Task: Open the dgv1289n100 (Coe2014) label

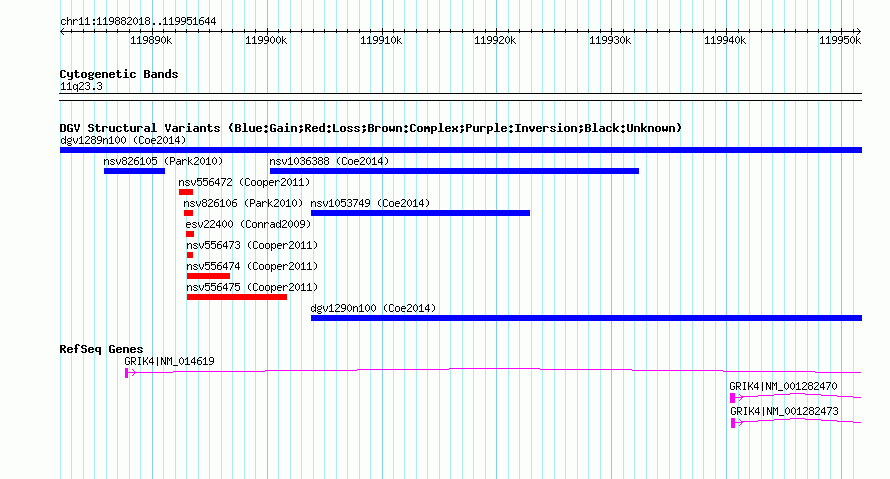Action: (x=123, y=140)
